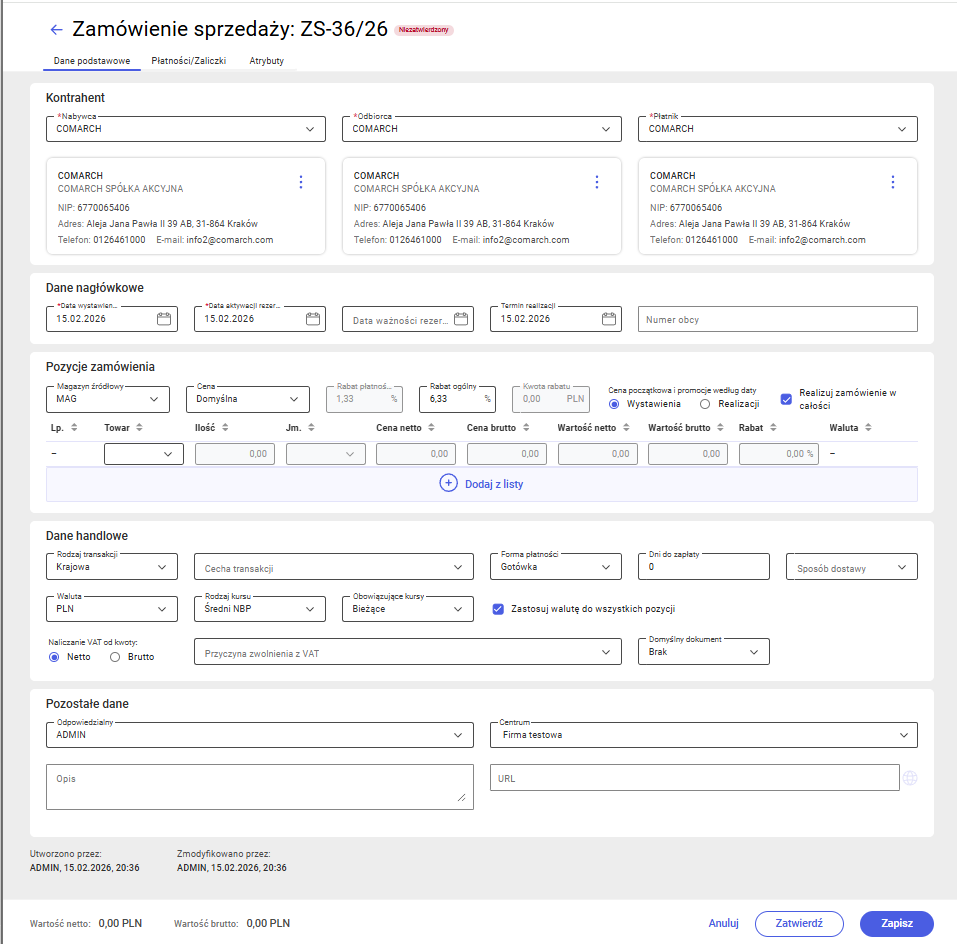
Task: Open the Atrybuty tab
Action: coord(267,61)
